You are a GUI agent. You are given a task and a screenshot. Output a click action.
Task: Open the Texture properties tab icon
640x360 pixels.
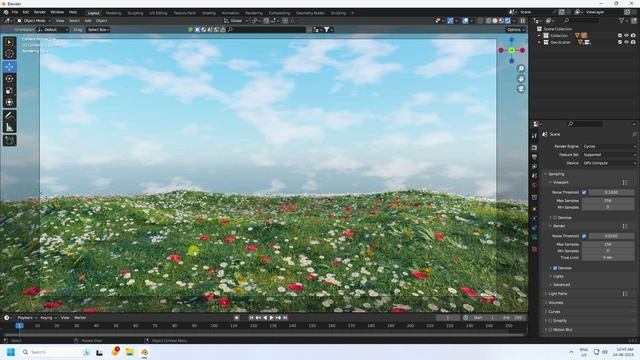534,249
